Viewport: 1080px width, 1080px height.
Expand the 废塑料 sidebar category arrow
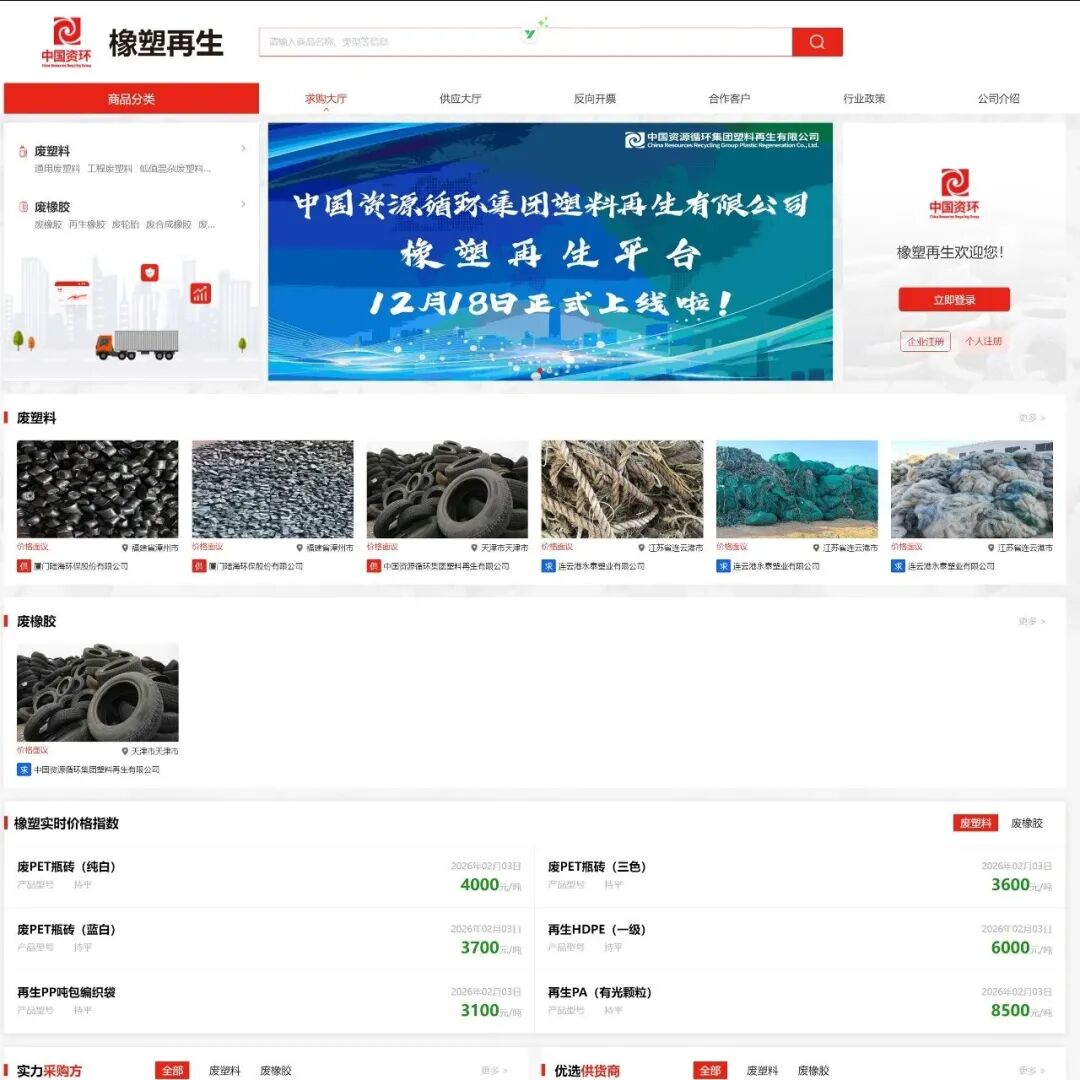tap(243, 149)
